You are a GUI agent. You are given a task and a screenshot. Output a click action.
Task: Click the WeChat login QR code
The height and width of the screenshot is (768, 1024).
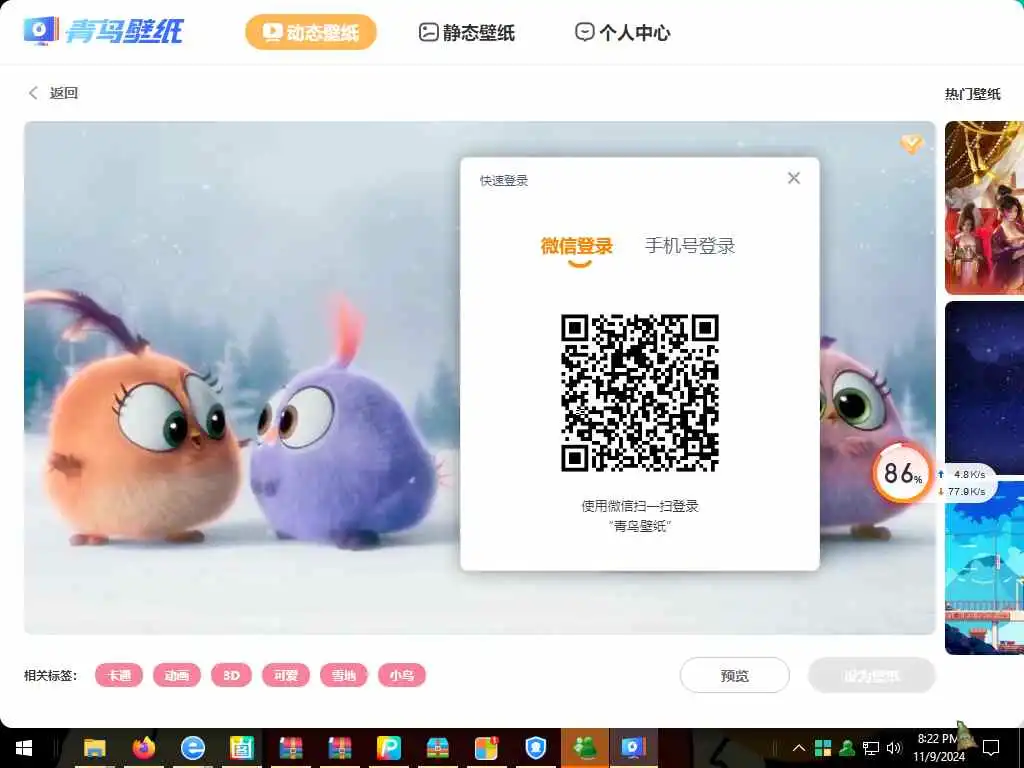click(x=639, y=392)
